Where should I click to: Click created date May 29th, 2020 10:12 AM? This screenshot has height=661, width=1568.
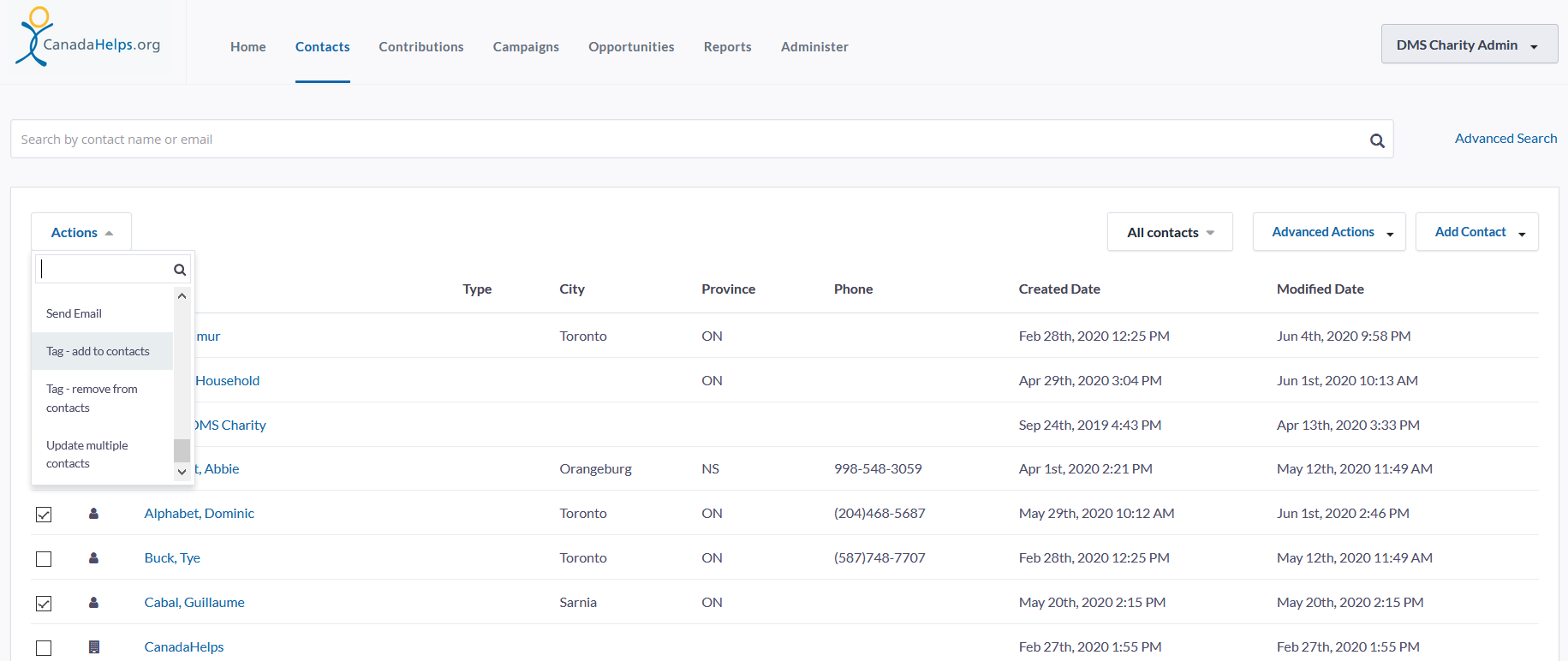(x=1097, y=514)
